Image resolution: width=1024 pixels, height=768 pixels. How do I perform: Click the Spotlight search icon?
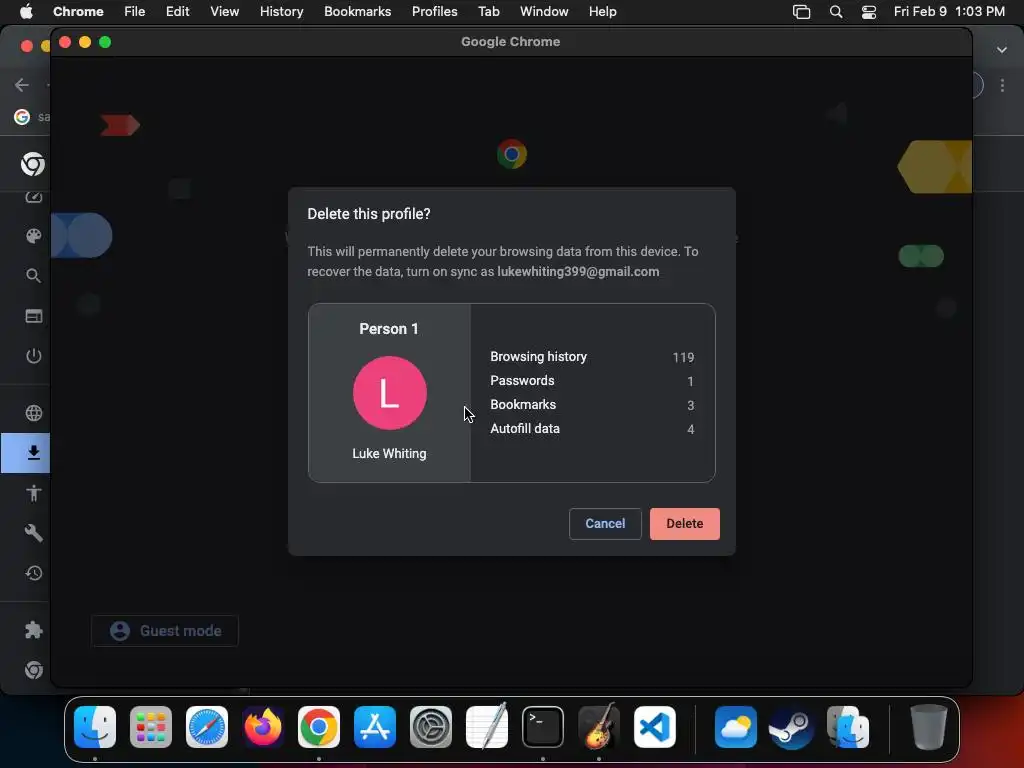click(835, 12)
